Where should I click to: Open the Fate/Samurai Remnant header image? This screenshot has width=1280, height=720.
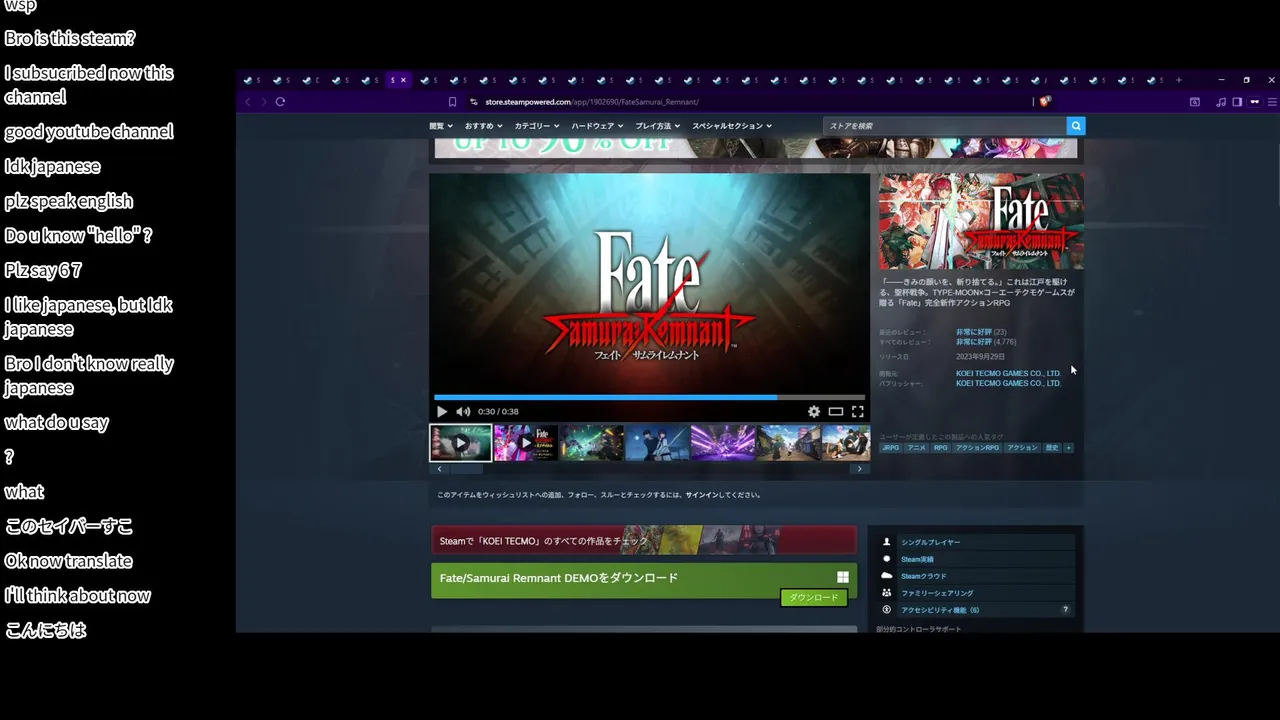(981, 221)
